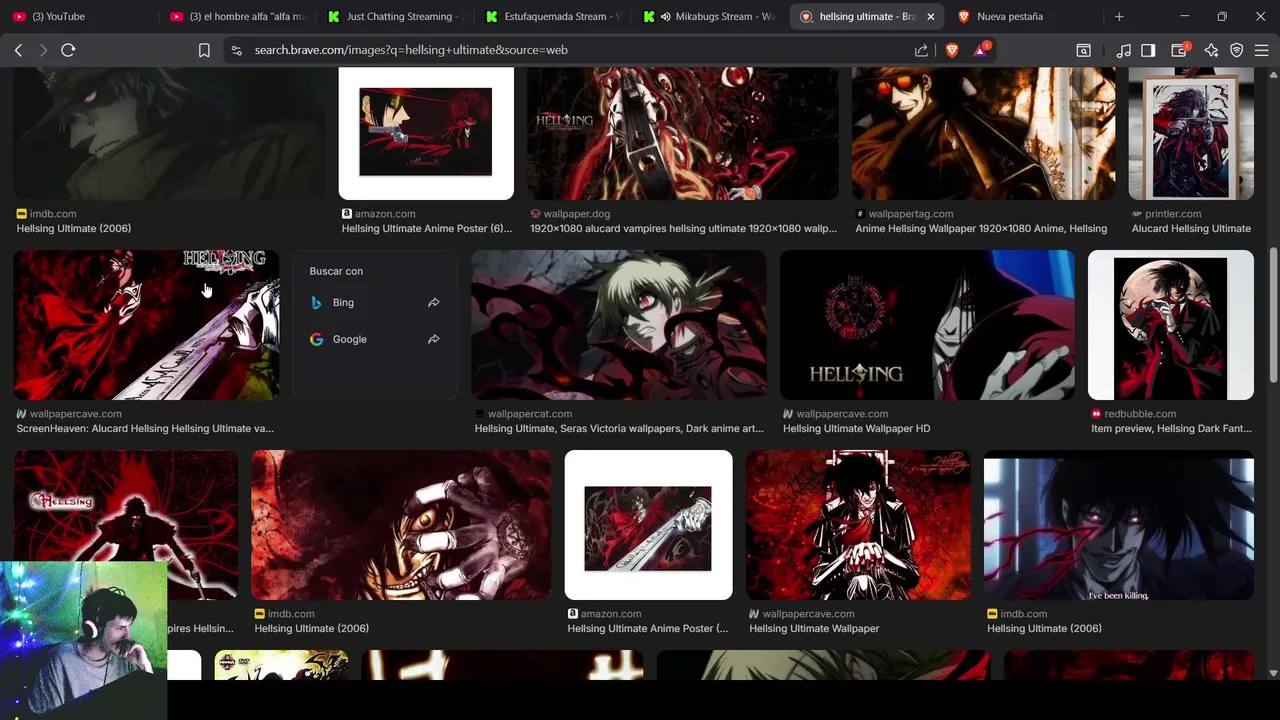Image resolution: width=1280 pixels, height=720 pixels.
Task: Open wallpapertag.com Anime Hellsing Wallpaper image
Action: (x=984, y=134)
